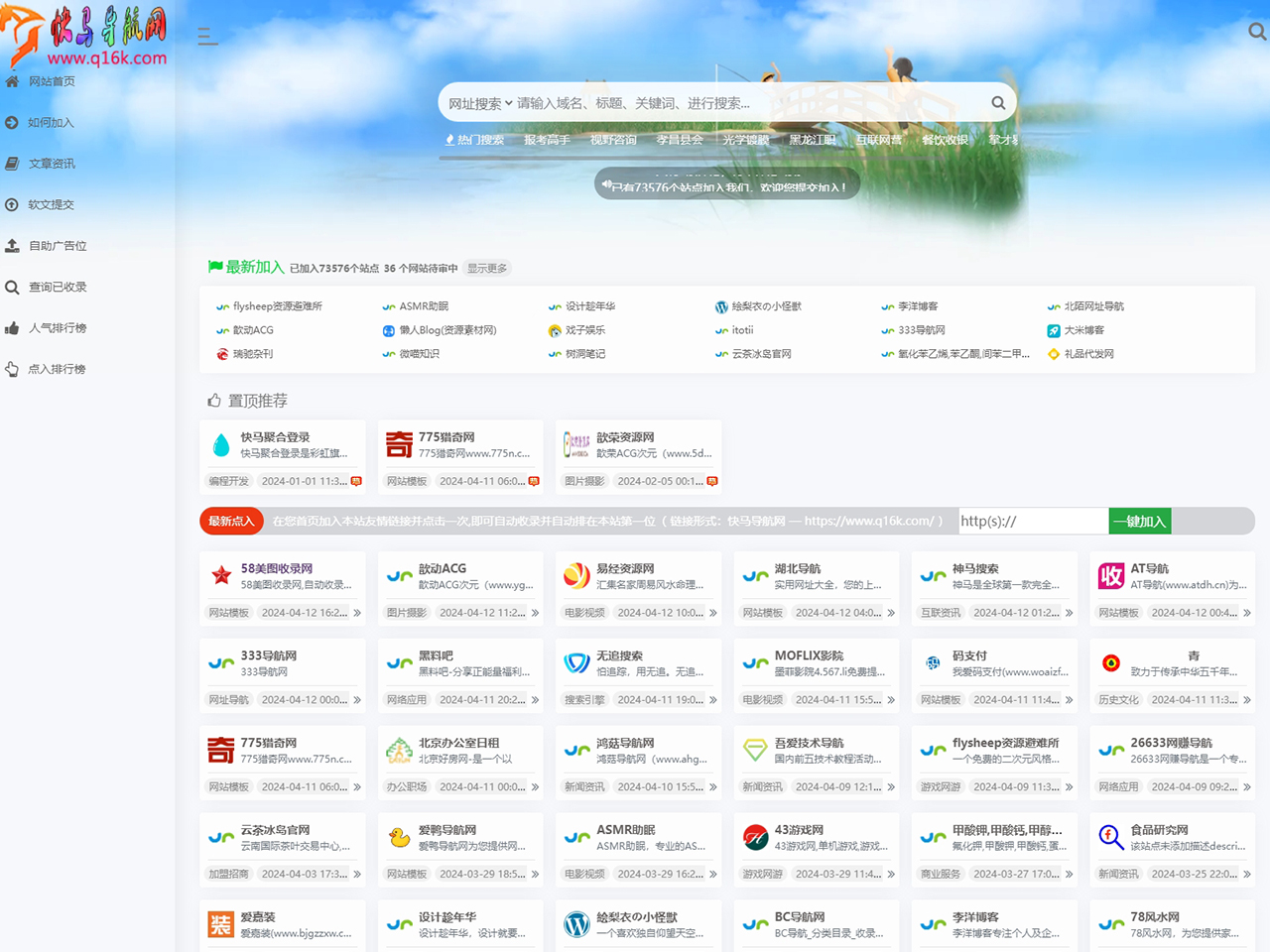The image size is (1270, 952).
Task: Click 显示更多 button beside 最新加入
Action: [x=487, y=268]
